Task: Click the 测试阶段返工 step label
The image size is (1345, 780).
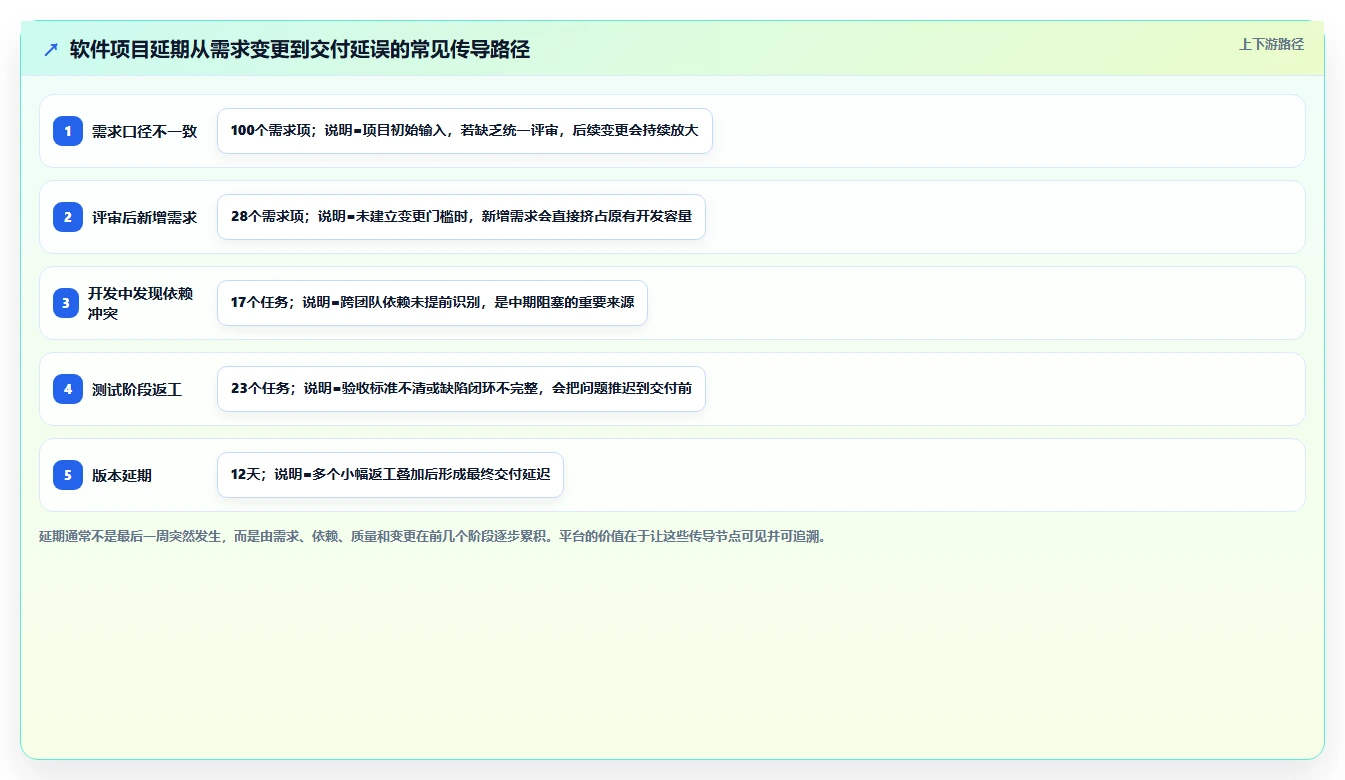Action: point(137,389)
